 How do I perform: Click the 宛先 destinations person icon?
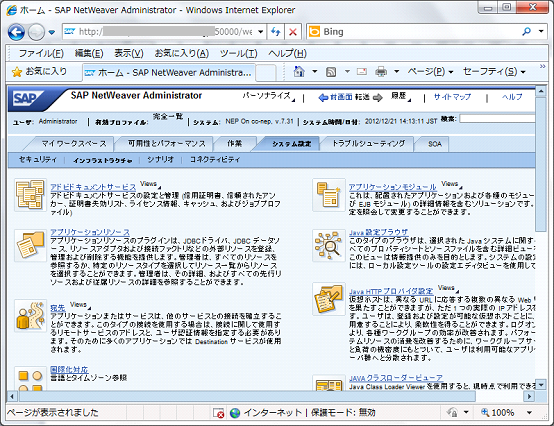click(30, 315)
